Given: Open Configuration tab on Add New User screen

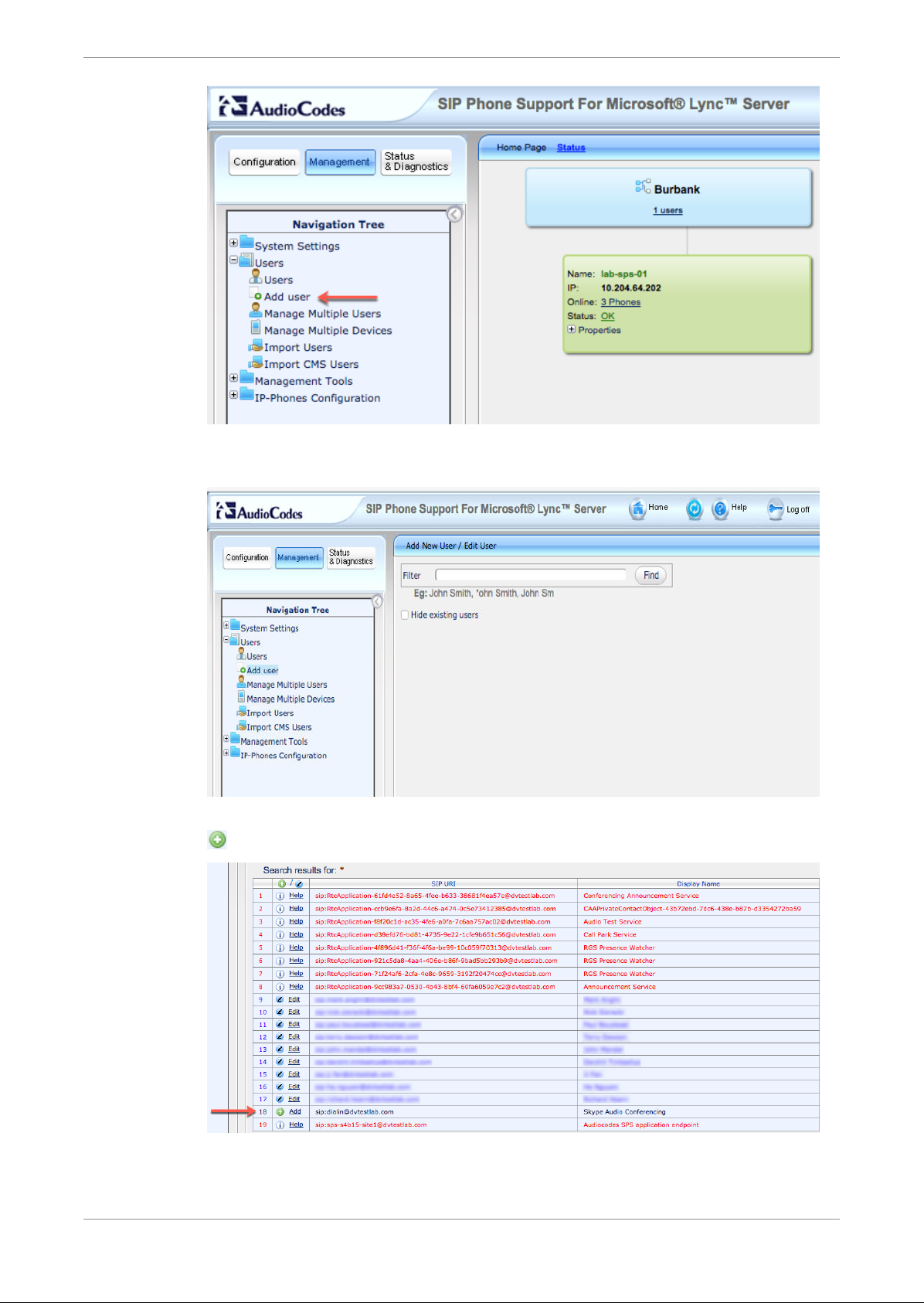Looking at the screenshot, I should point(247,558).
